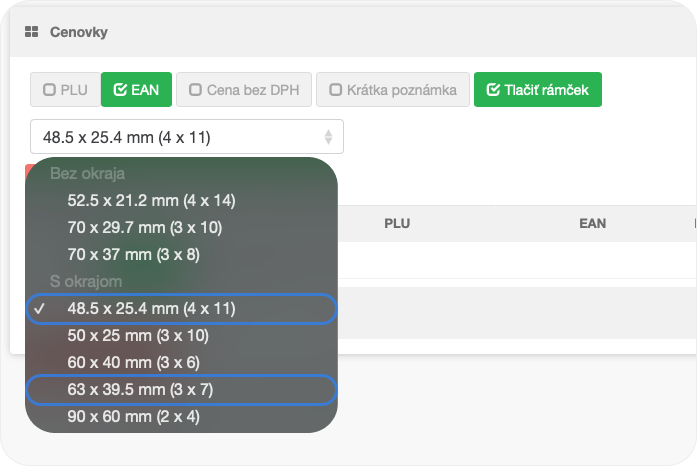Click the PLU column header
697x466 pixels.
[x=397, y=224]
